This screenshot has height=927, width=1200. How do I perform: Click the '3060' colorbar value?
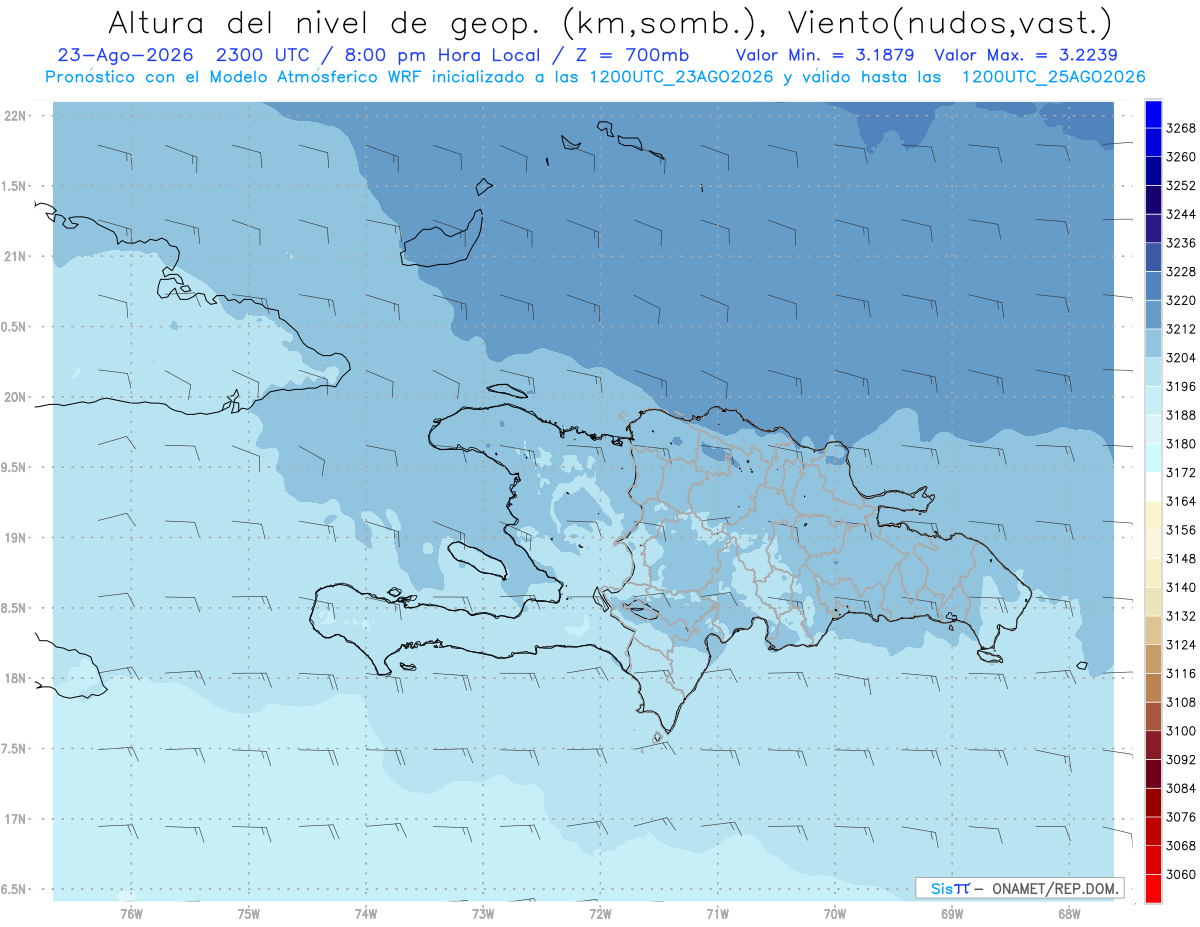[x=1181, y=874]
